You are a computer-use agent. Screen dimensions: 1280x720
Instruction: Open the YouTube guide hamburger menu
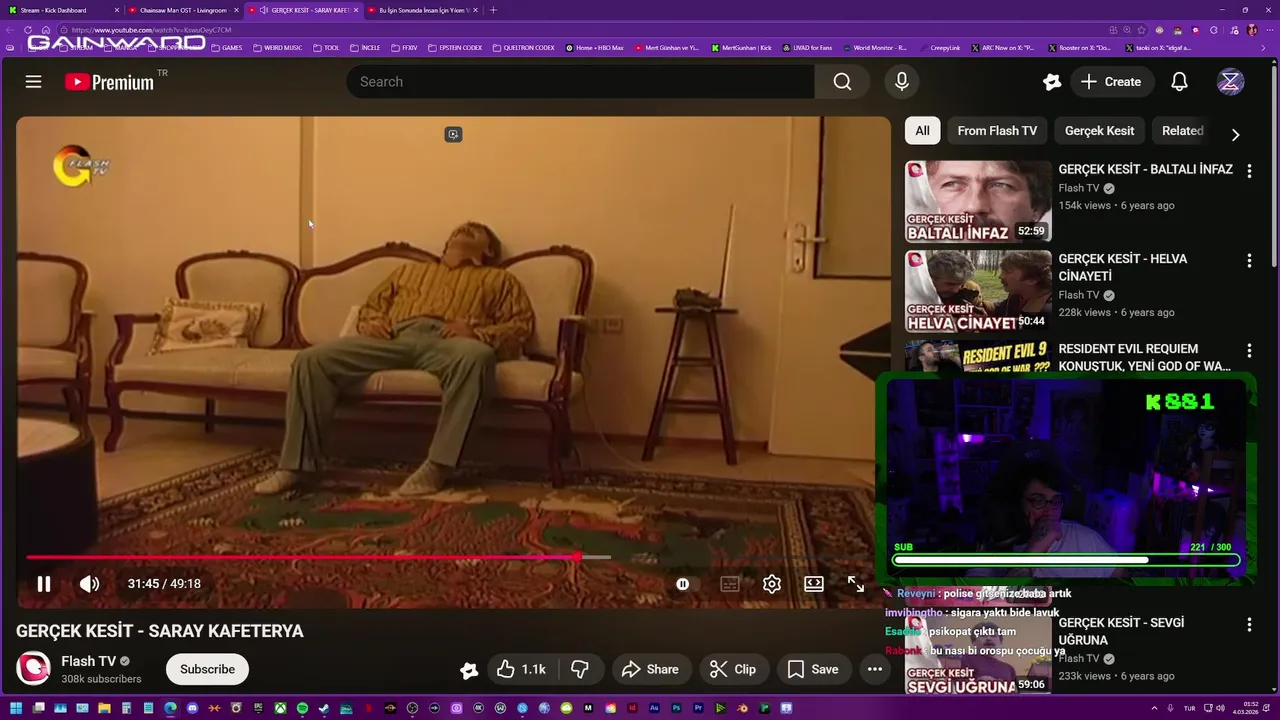tap(33, 82)
